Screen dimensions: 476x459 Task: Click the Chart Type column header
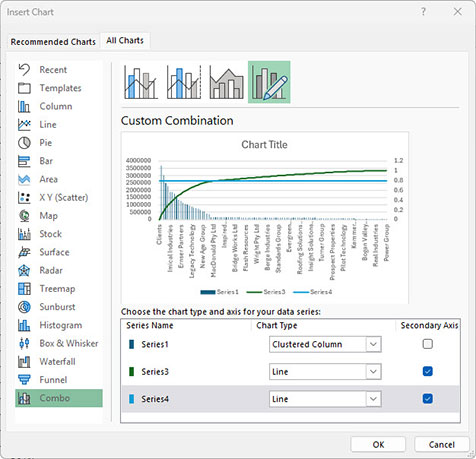tap(277, 325)
